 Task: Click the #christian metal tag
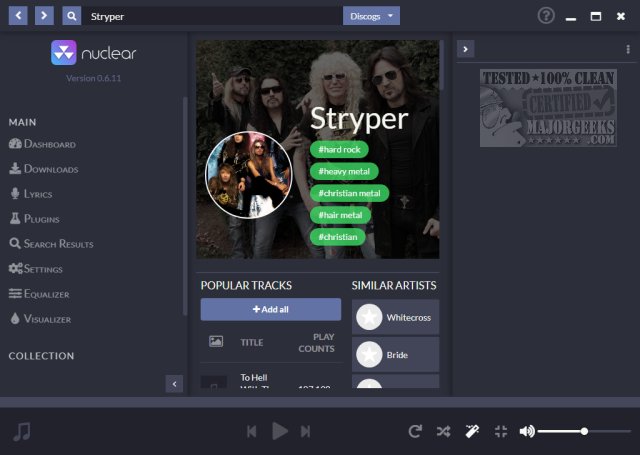pyautogui.click(x=349, y=193)
